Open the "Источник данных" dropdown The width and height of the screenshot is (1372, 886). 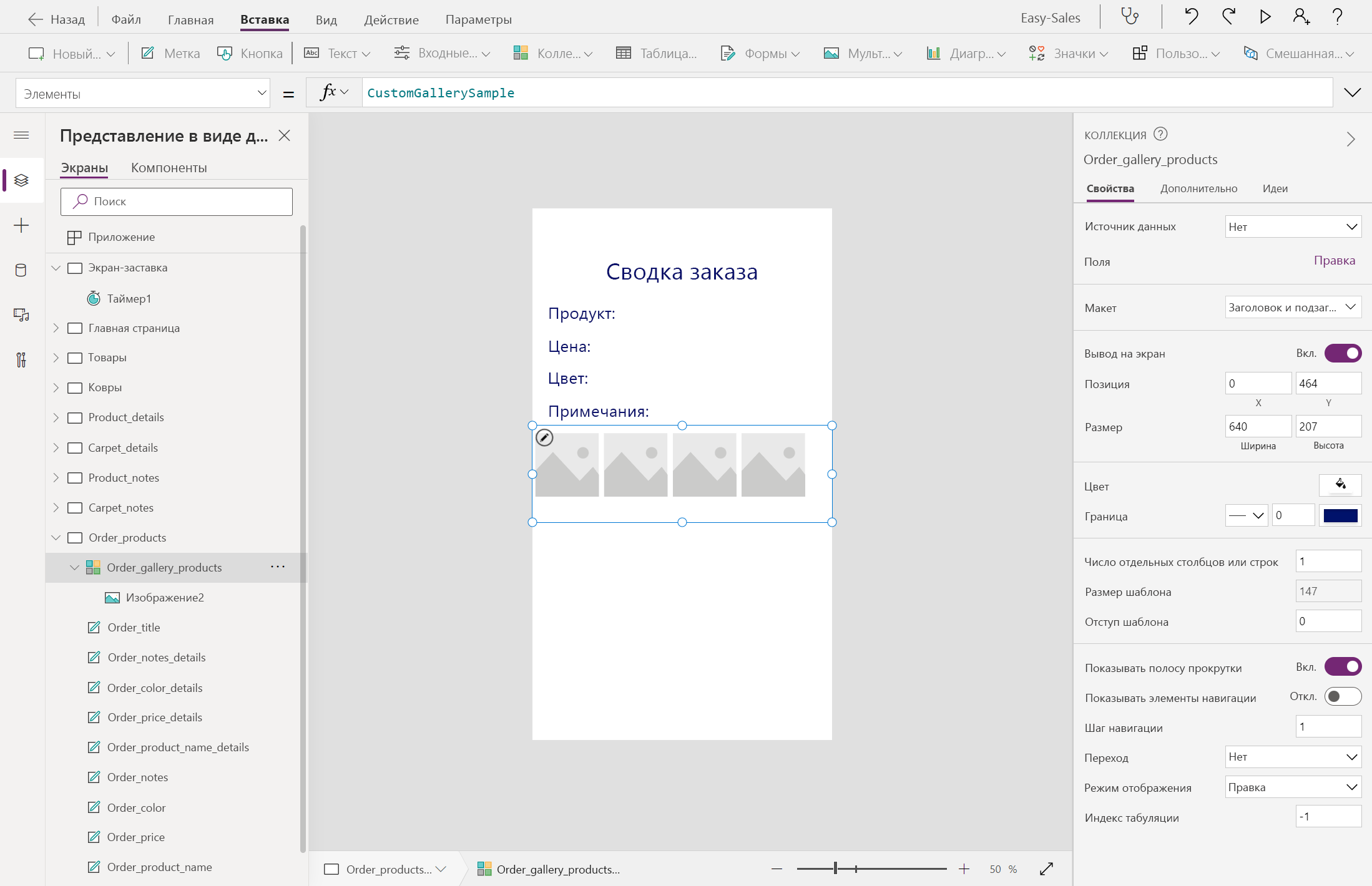[x=1293, y=227]
